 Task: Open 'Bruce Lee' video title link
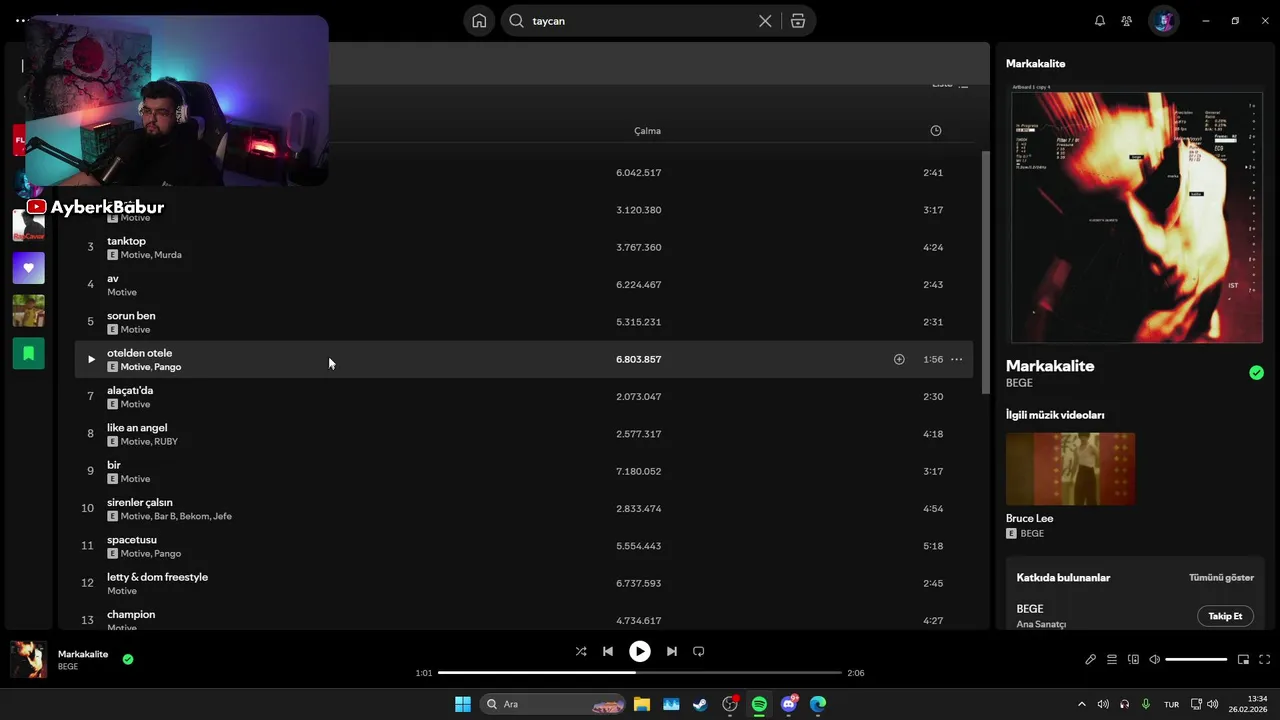[x=1029, y=518]
